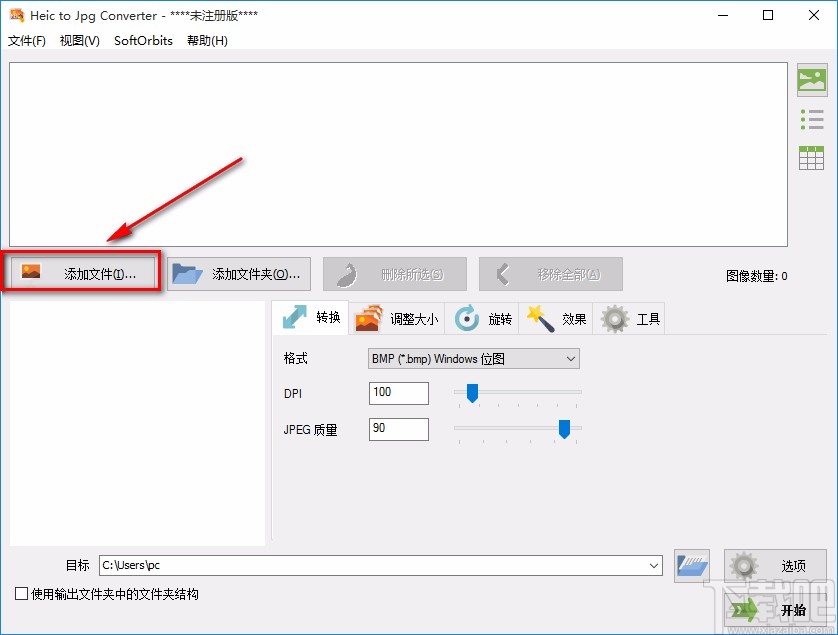
Task: Adjust the JPEG 质量 quality slider
Action: click(564, 430)
